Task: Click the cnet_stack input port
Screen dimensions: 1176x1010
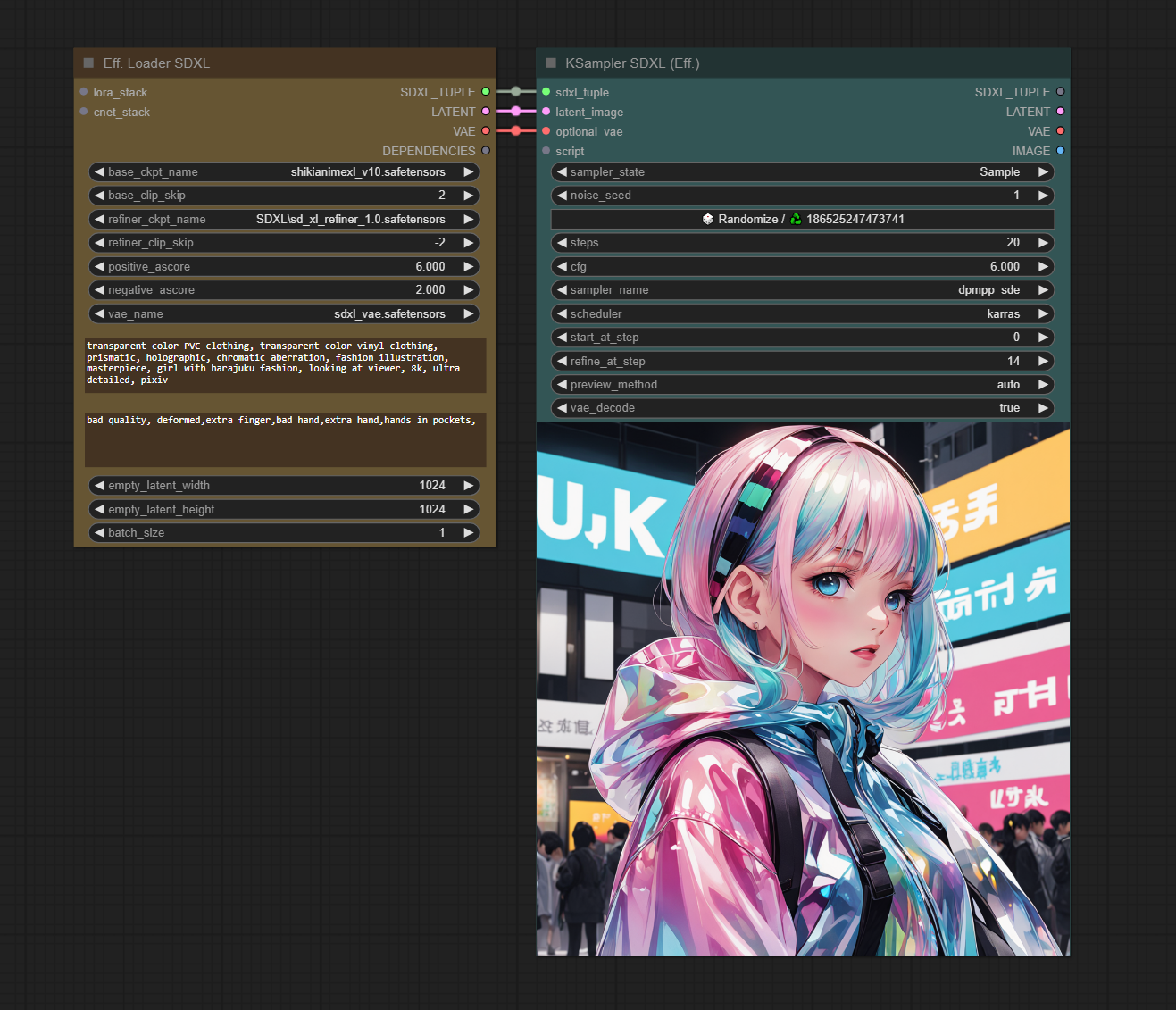Action: click(84, 112)
